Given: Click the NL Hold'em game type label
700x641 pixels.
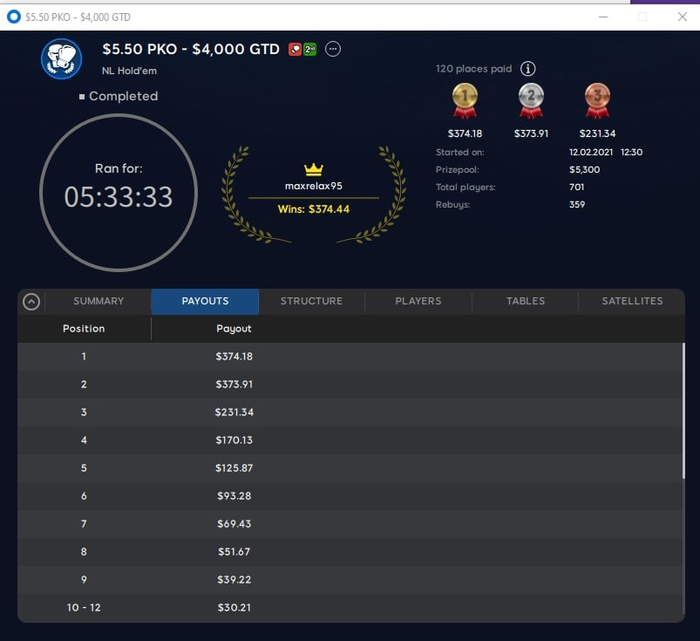Looking at the screenshot, I should (129, 71).
